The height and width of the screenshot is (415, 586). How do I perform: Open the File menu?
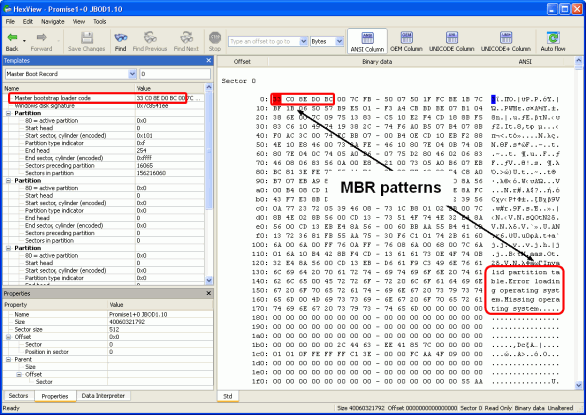click(x=10, y=22)
